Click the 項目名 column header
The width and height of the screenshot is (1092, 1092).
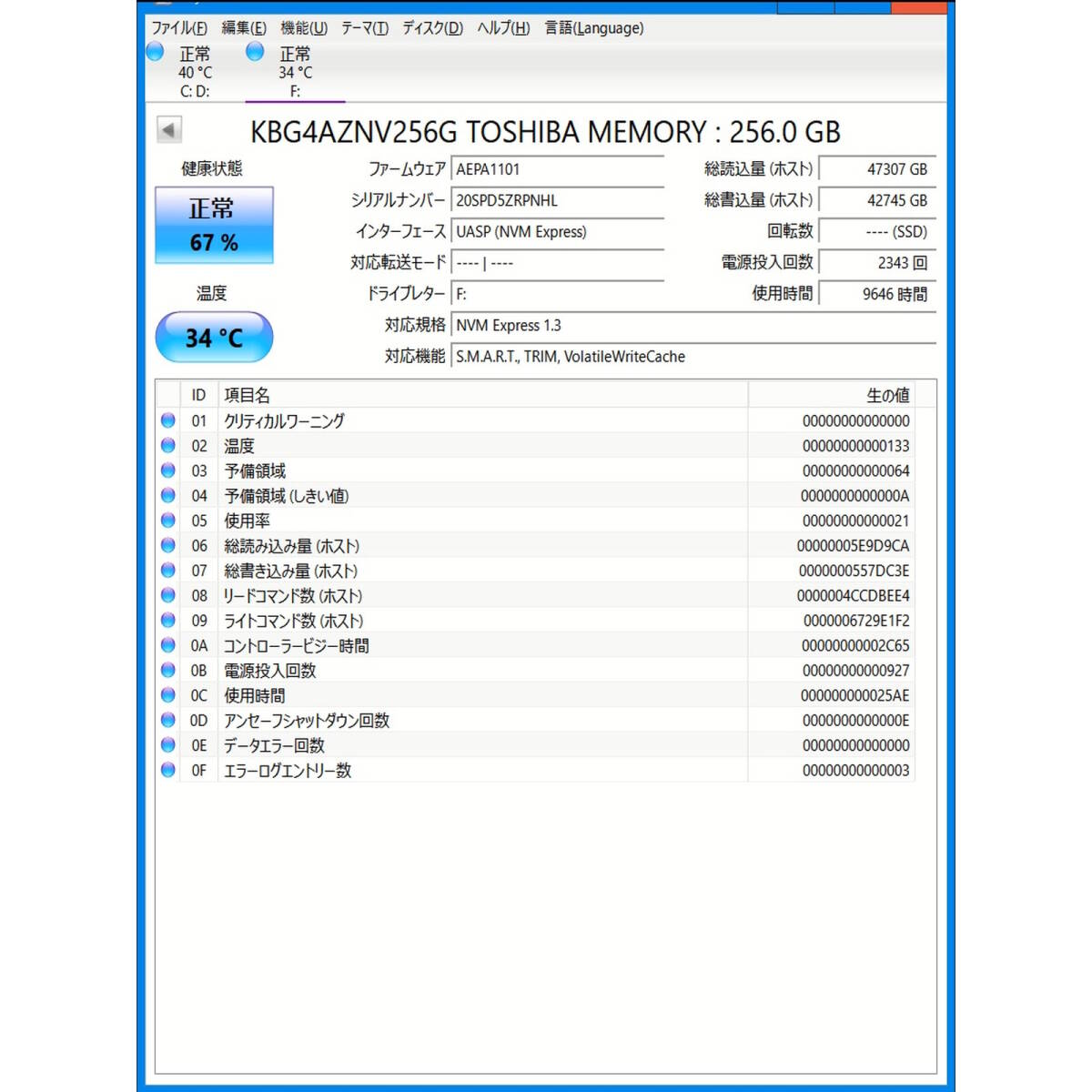482,395
